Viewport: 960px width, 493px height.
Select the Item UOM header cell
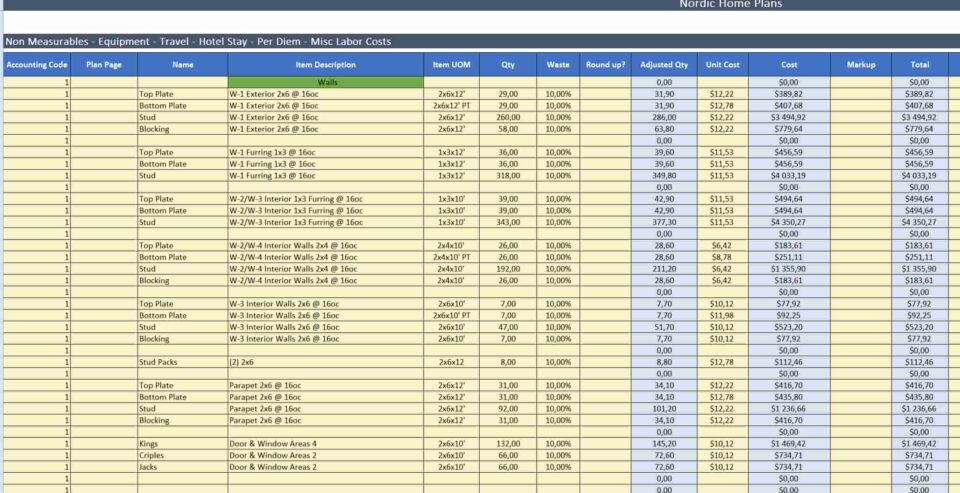coord(451,65)
